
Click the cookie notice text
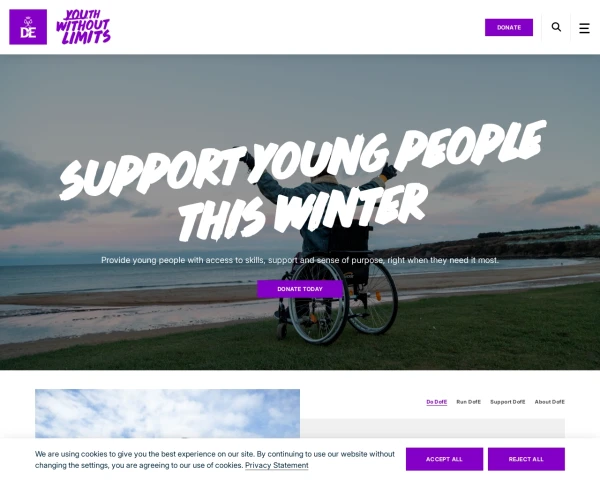[215, 460]
